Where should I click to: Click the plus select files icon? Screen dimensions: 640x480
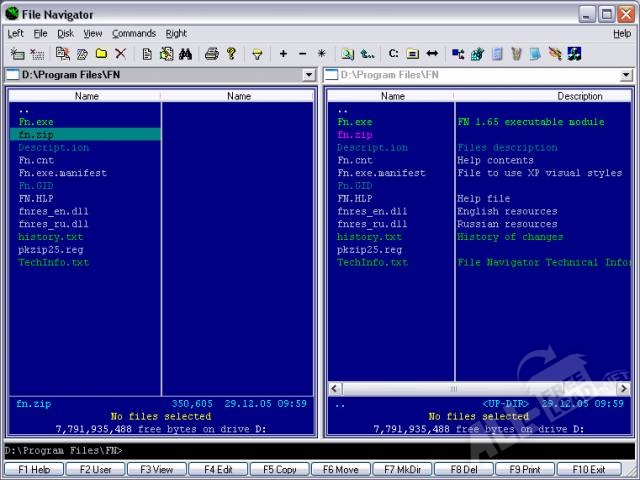tap(283, 54)
